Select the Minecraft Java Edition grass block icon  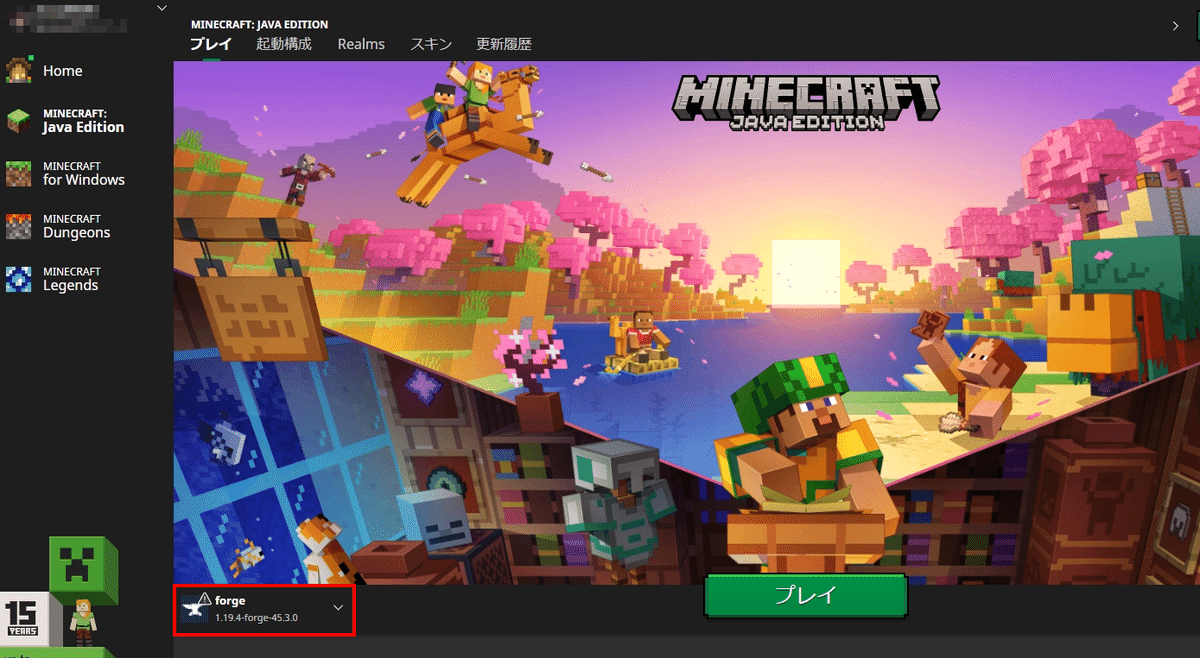pyautogui.click(x=19, y=121)
